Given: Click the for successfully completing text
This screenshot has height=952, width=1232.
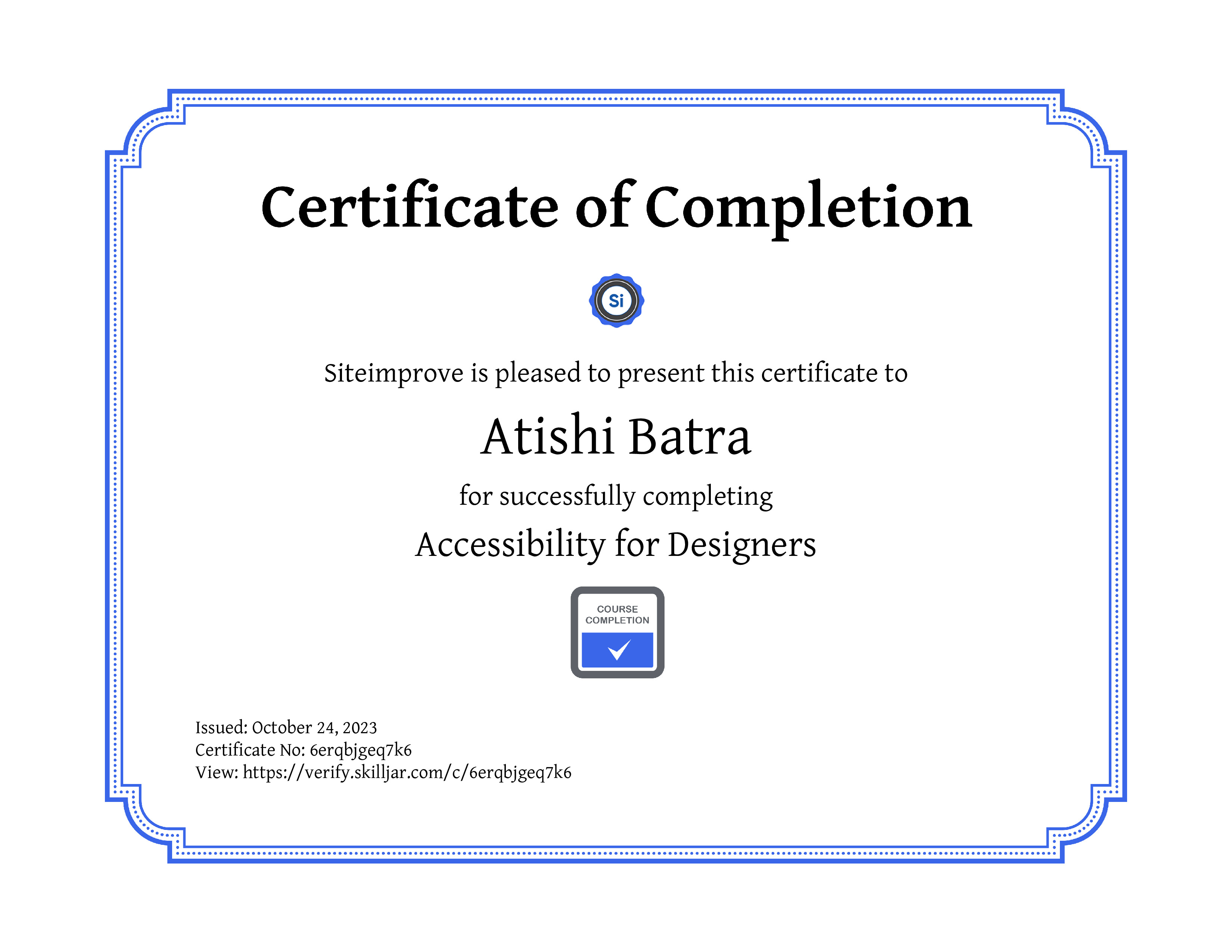Looking at the screenshot, I should (615, 496).
